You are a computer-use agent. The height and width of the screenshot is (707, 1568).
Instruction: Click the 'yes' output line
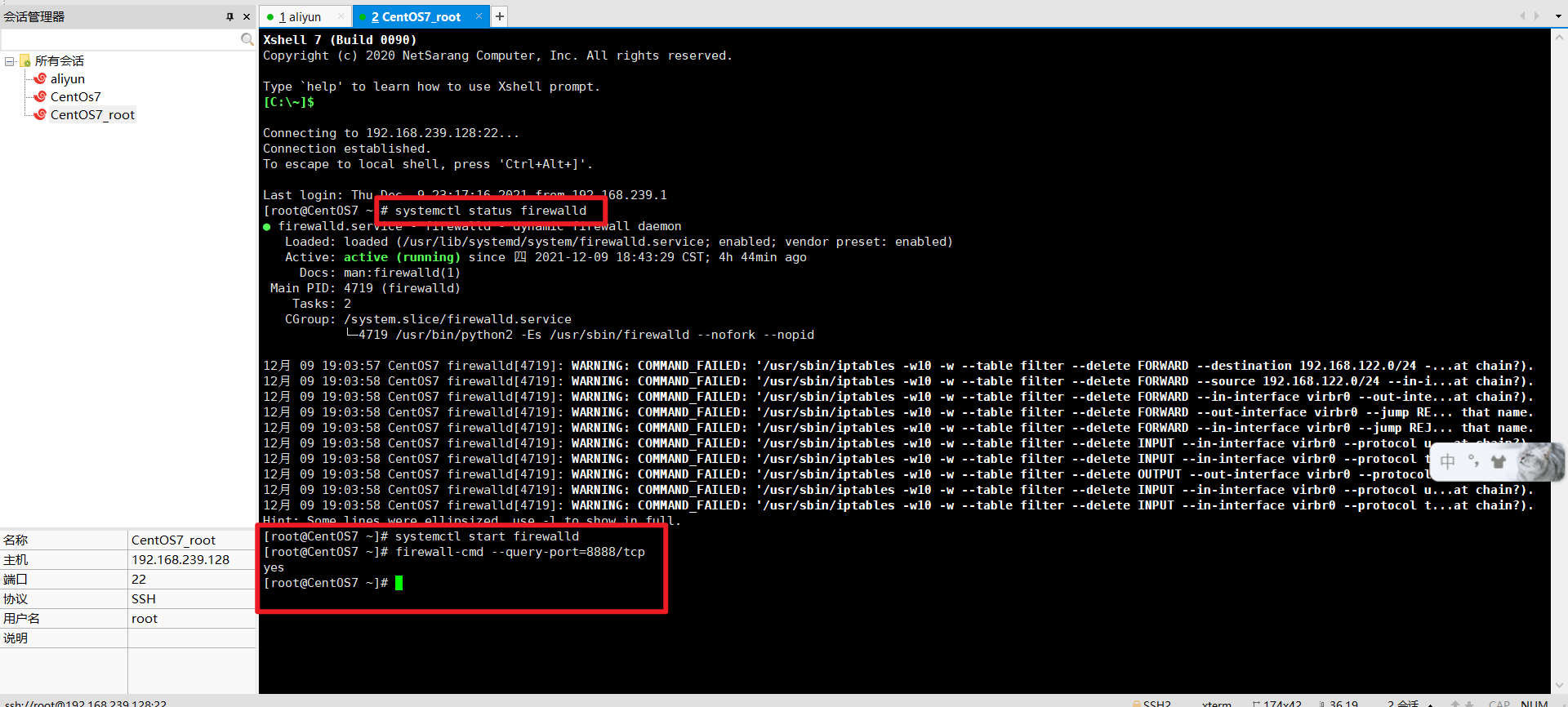[x=274, y=567]
